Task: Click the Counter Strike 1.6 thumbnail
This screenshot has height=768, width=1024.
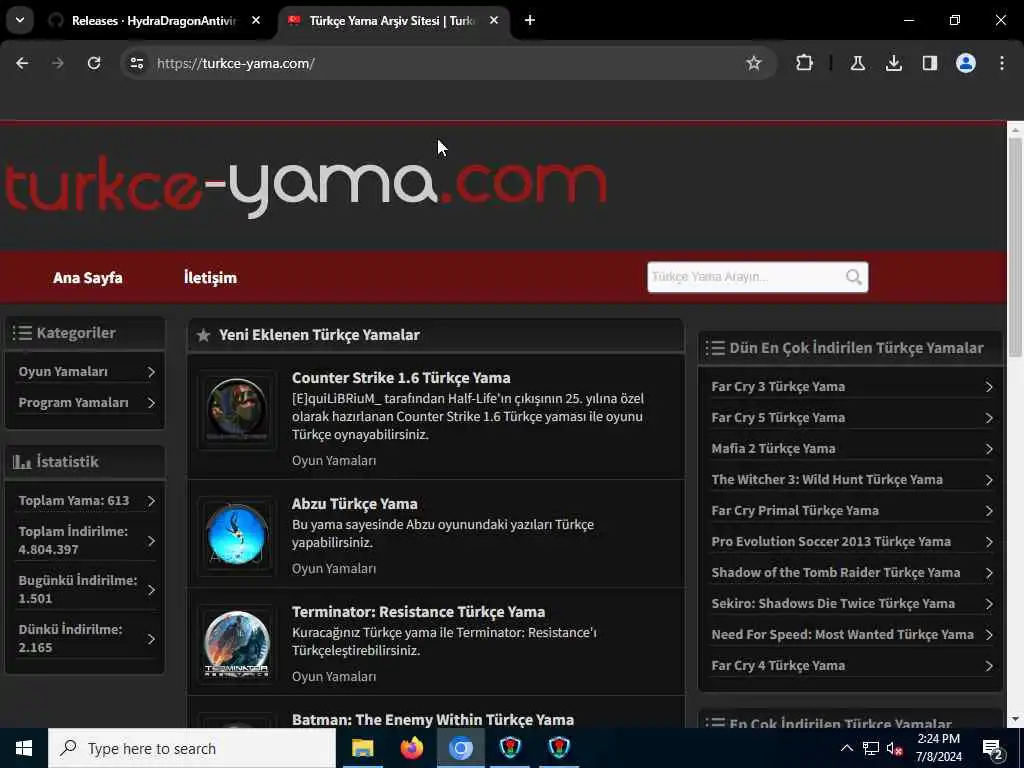Action: tap(236, 410)
